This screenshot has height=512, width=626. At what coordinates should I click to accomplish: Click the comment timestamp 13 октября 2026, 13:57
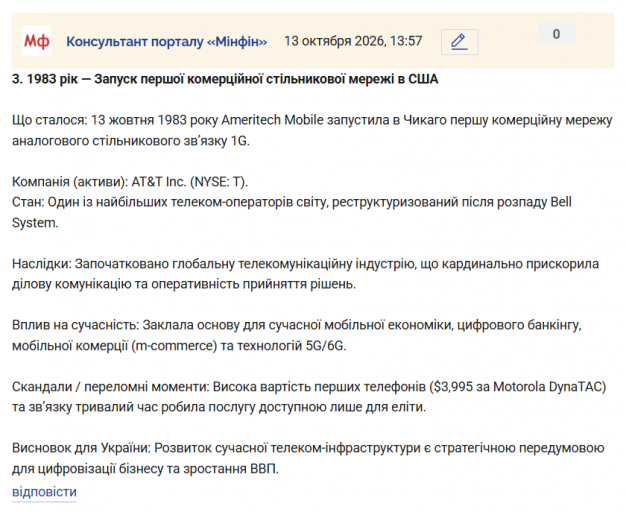point(353,41)
